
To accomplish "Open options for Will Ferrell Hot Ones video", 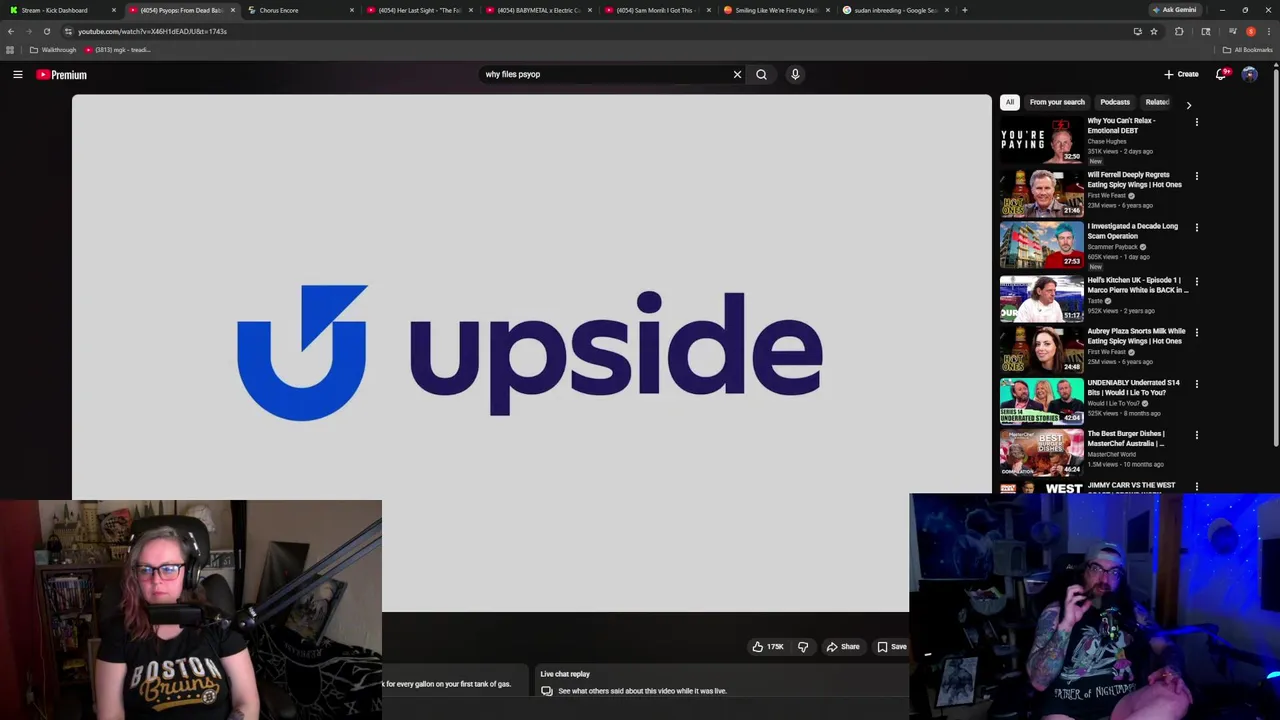I will tap(1196, 176).
